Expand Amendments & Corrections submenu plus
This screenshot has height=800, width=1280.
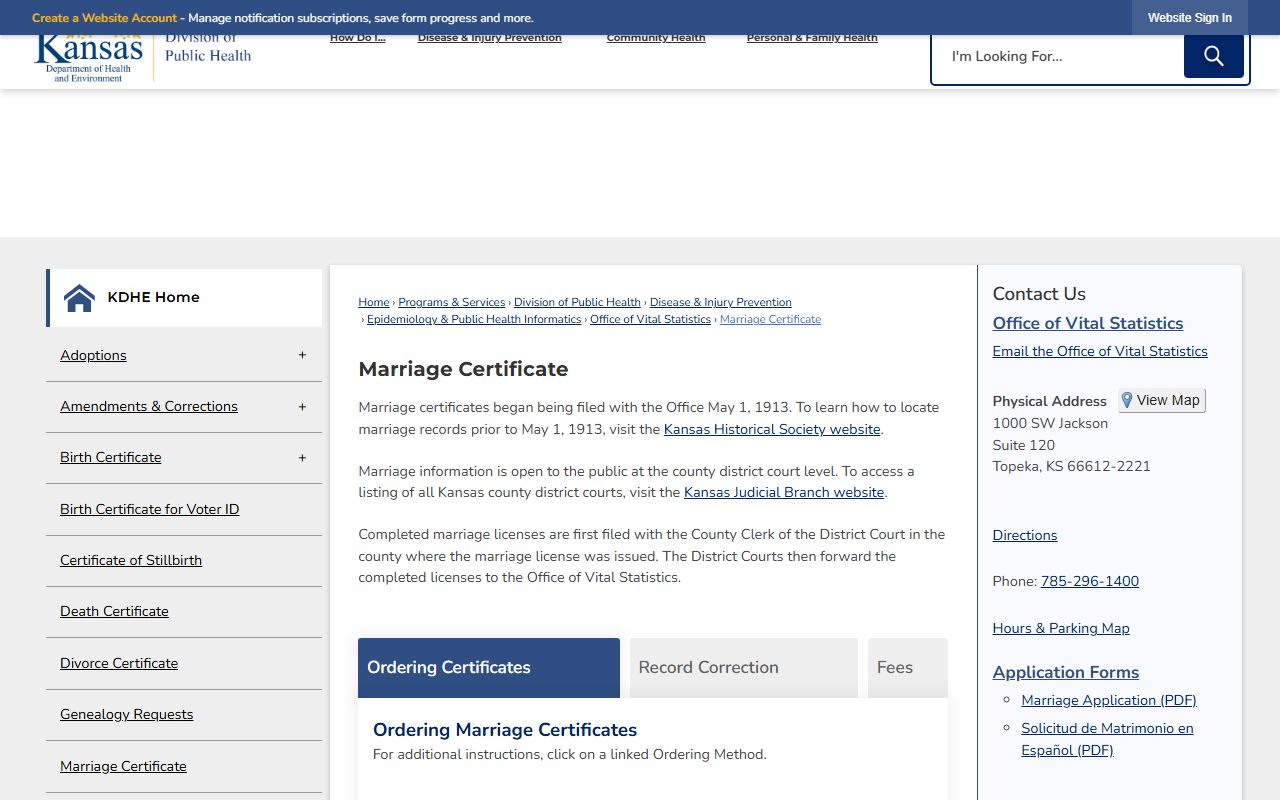302,407
